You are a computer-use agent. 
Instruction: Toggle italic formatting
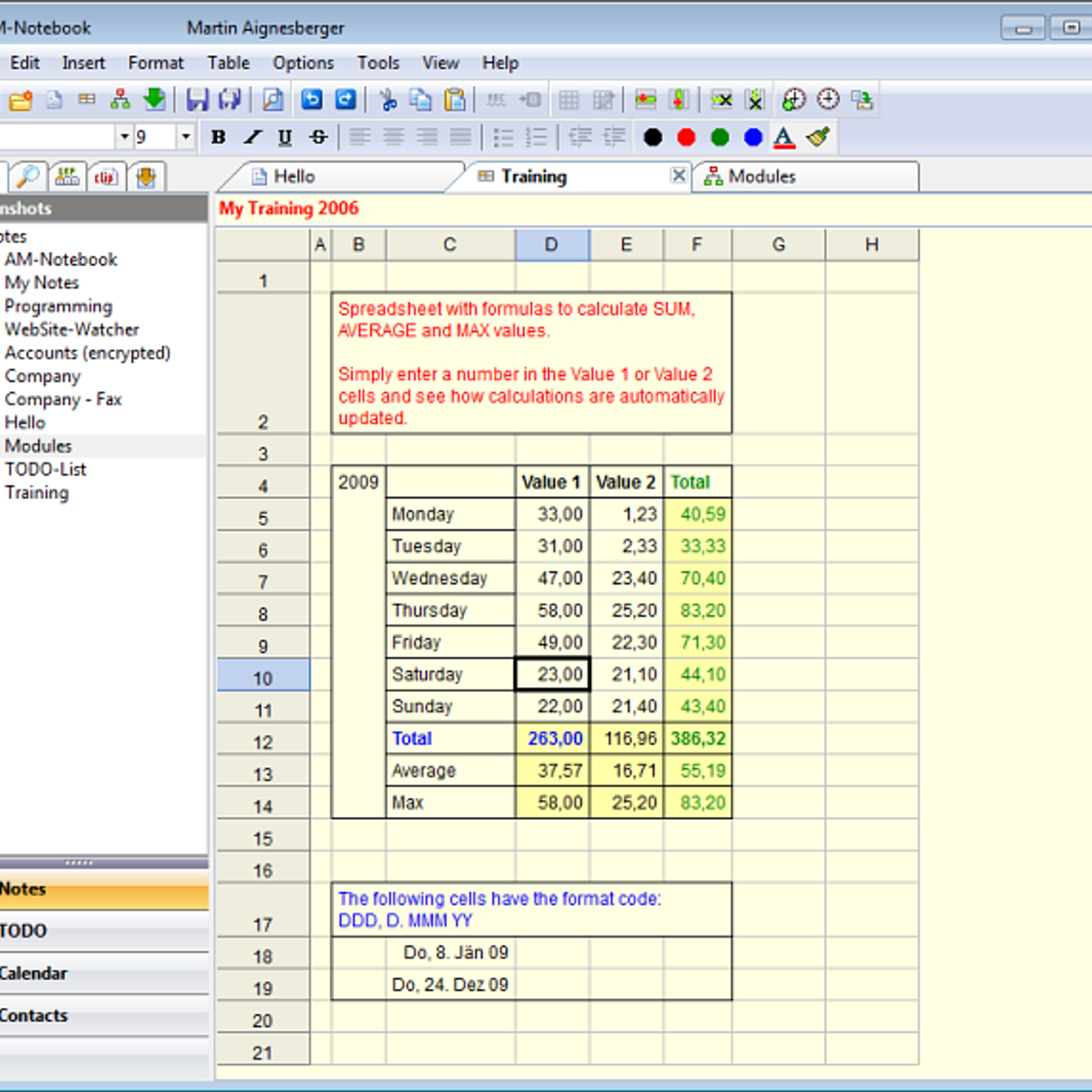coord(253,137)
